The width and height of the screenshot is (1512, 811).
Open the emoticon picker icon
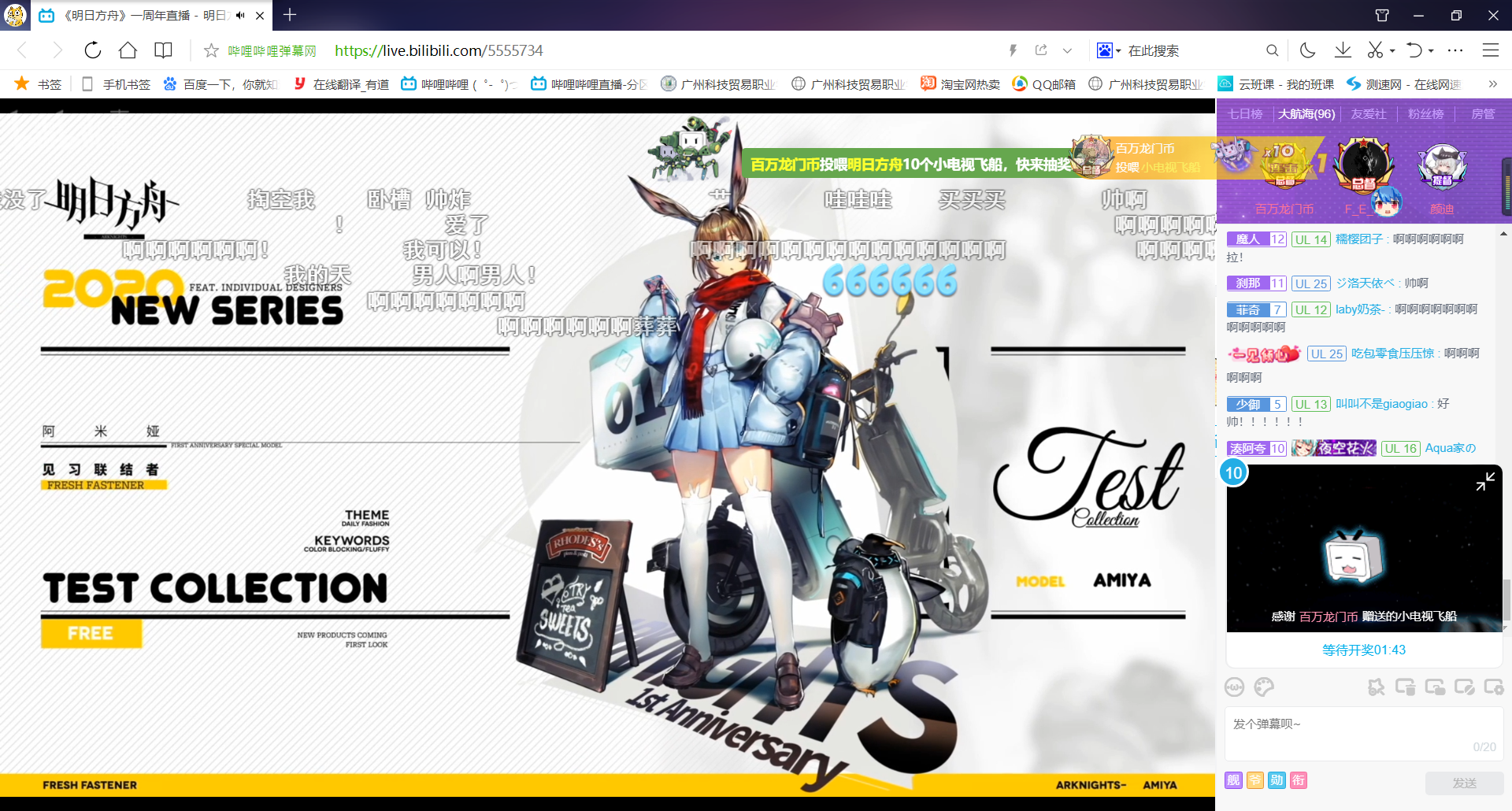coord(1234,687)
